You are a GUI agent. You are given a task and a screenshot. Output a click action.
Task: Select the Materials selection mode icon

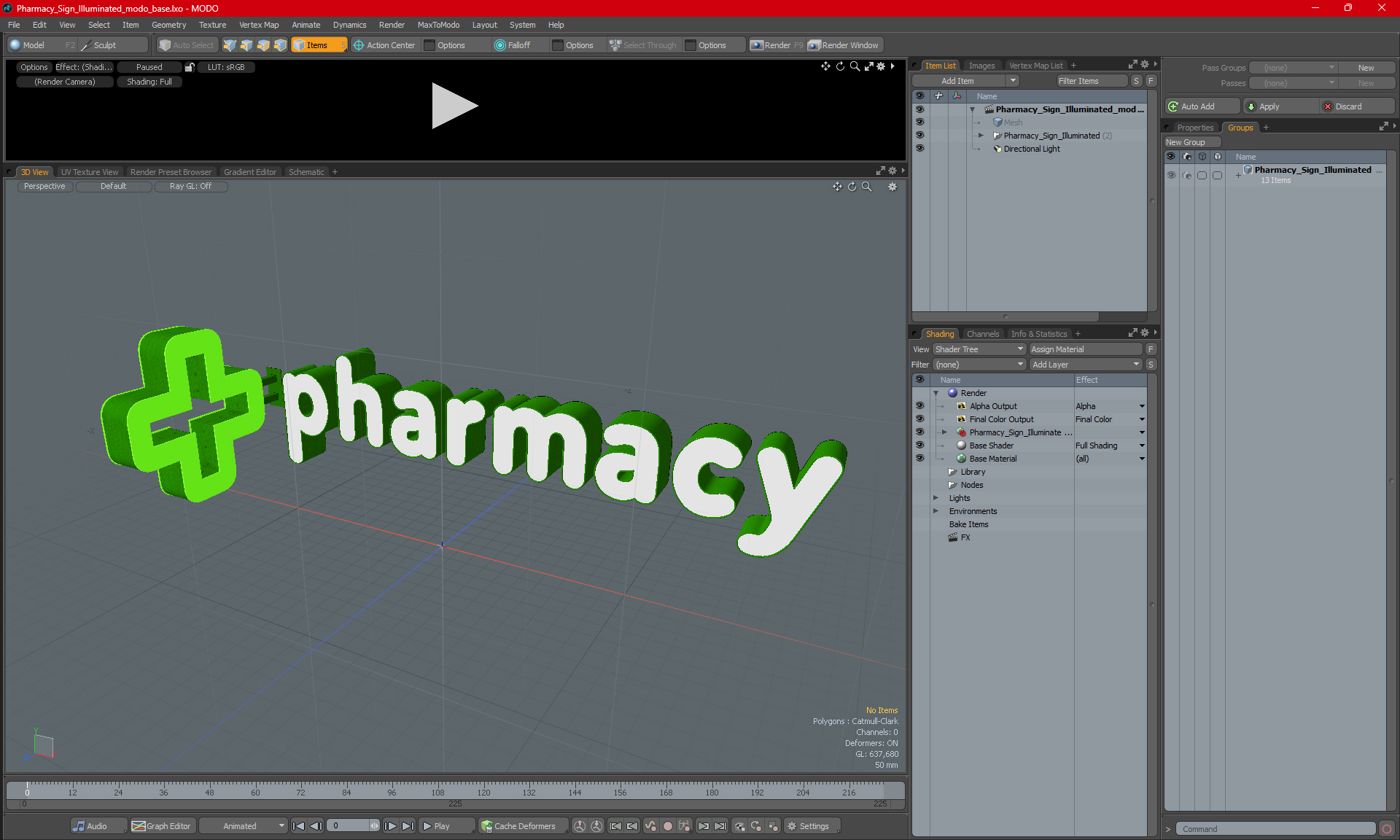coord(280,45)
